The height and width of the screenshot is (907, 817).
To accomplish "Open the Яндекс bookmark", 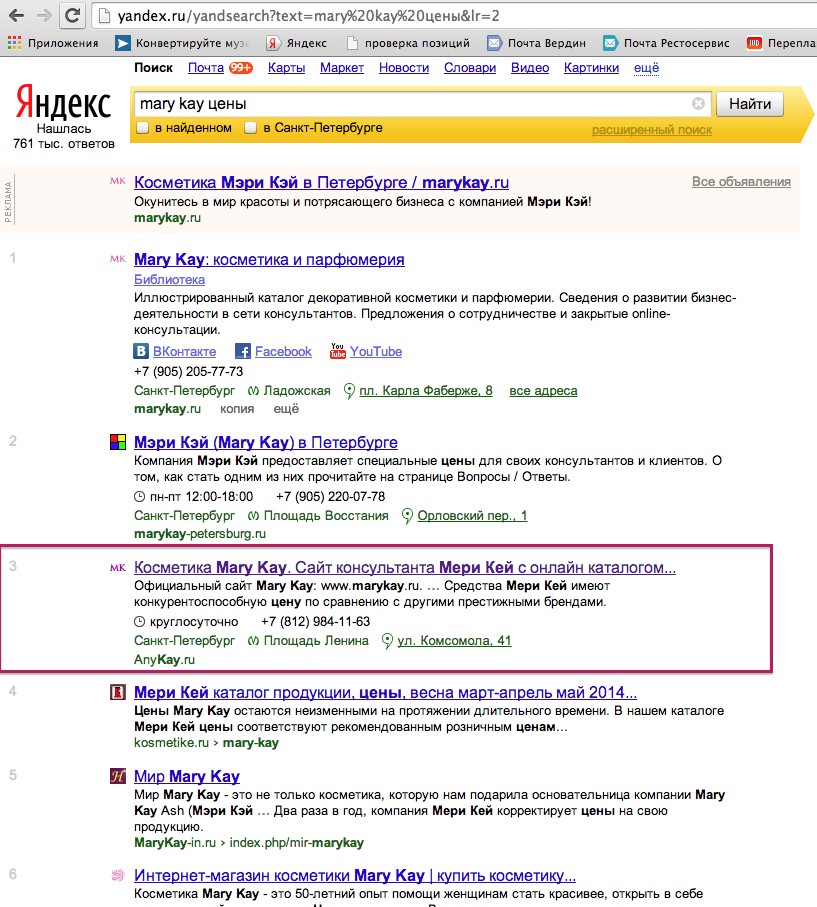I will pyautogui.click(x=297, y=43).
